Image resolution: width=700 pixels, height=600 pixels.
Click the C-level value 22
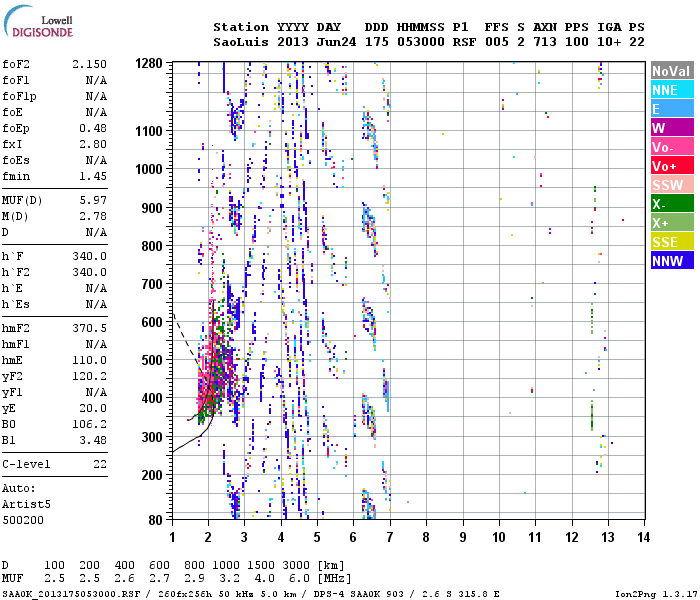tap(100, 464)
